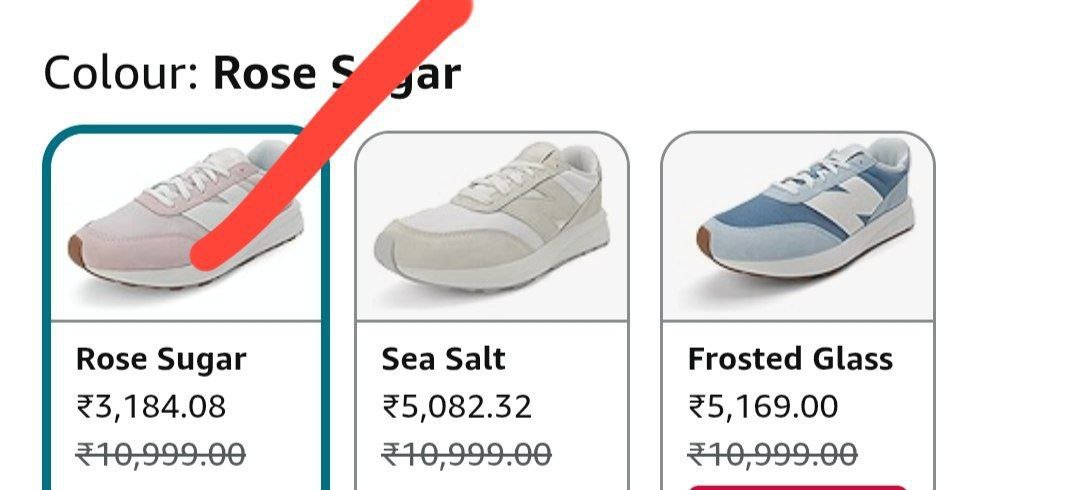Click the struck-through ₹10,999.00 under Frosted Glass
The height and width of the screenshot is (490, 1080).
[x=772, y=454]
